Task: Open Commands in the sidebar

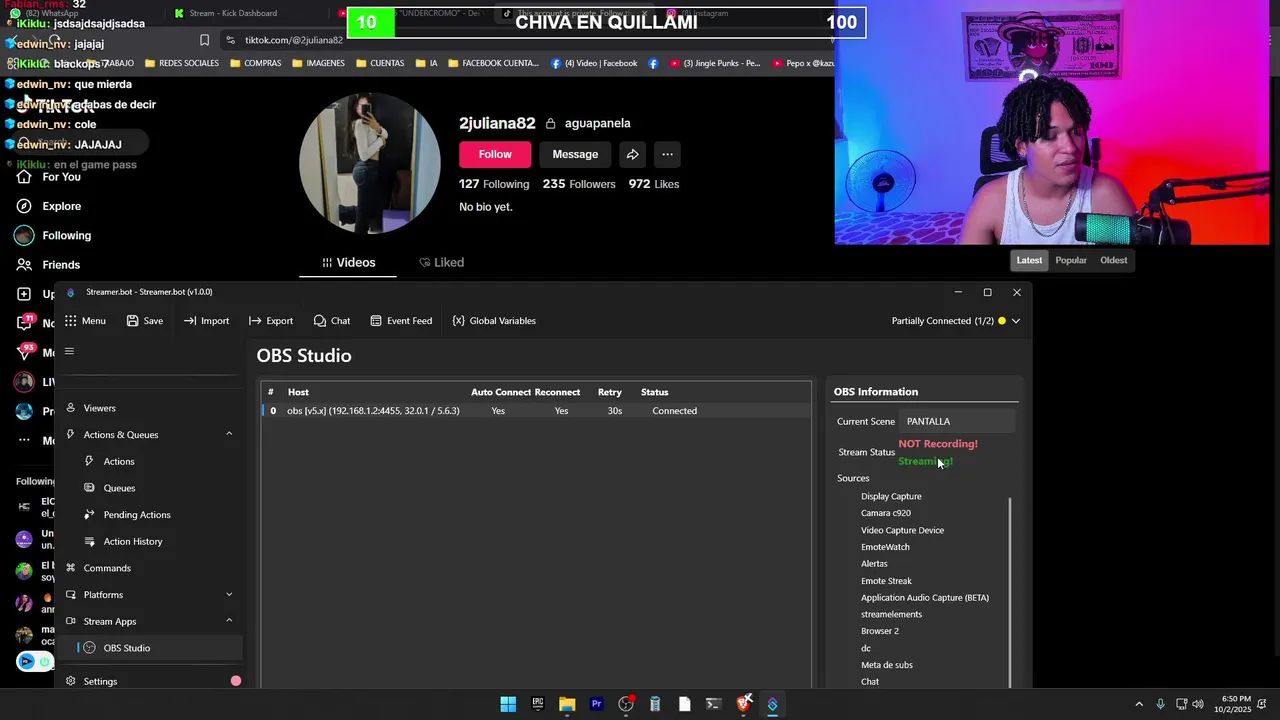Action: [x=107, y=568]
